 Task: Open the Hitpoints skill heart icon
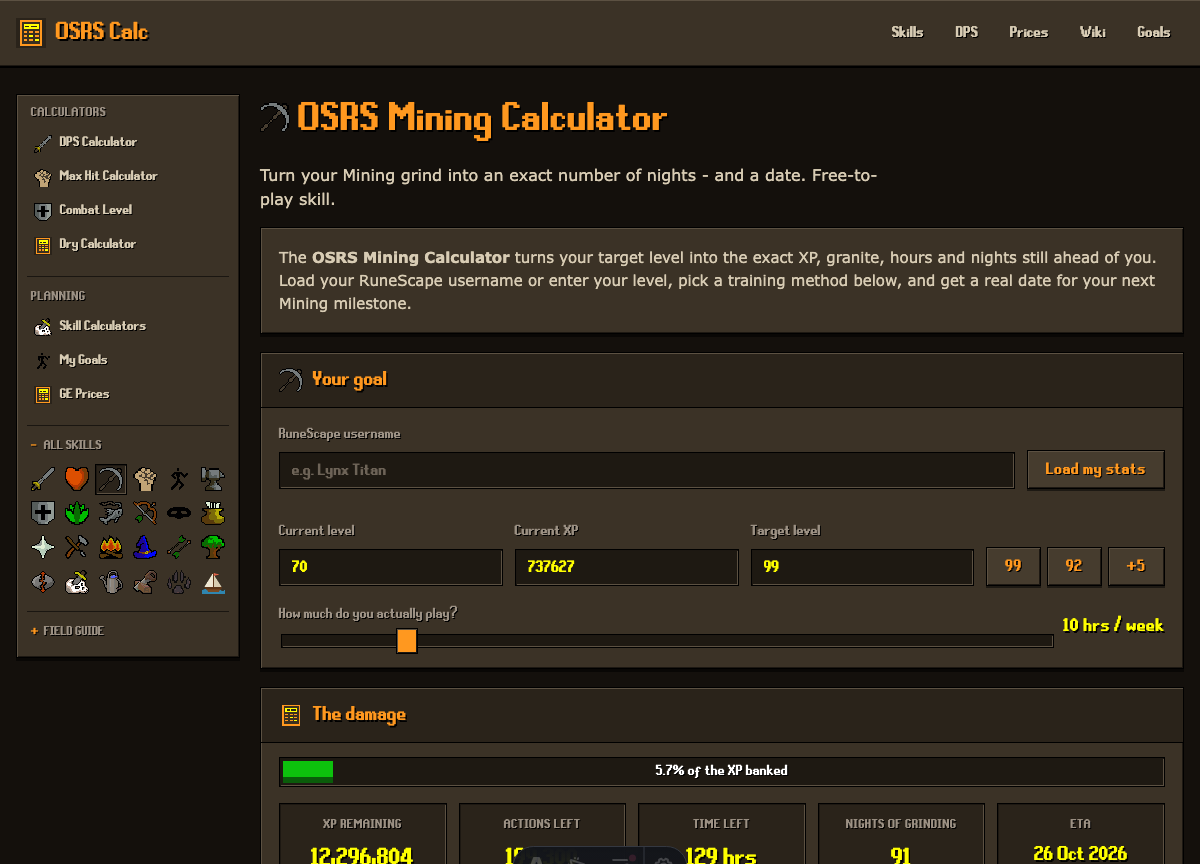(77, 479)
